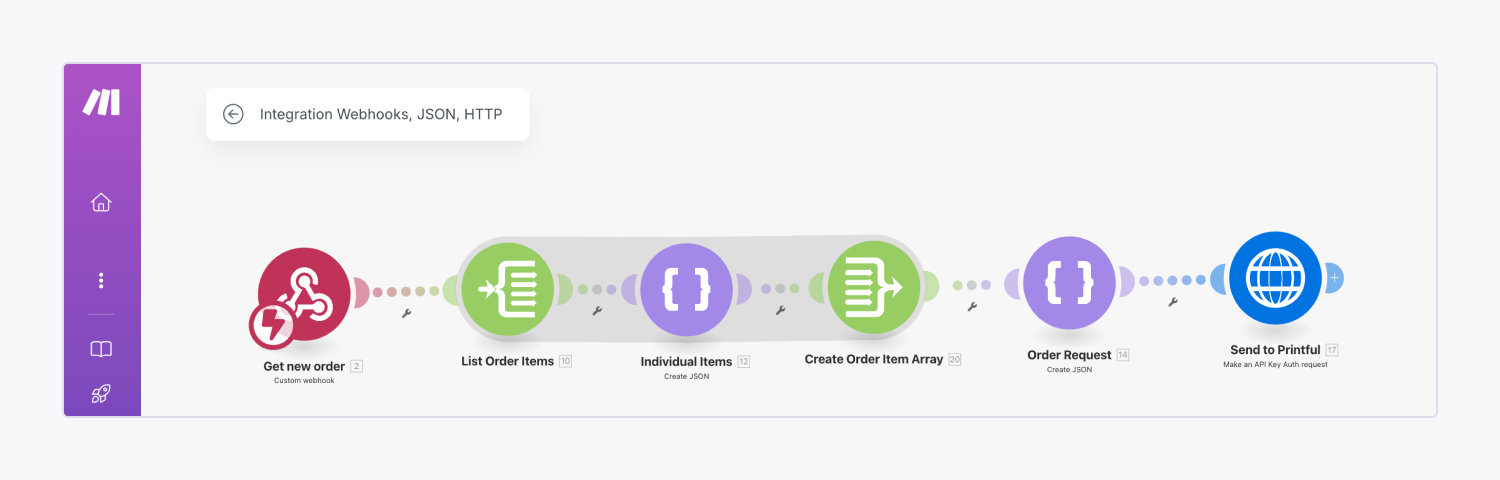Add a module after Send to Printful
The height and width of the screenshot is (480, 1500).
tap(1334, 278)
